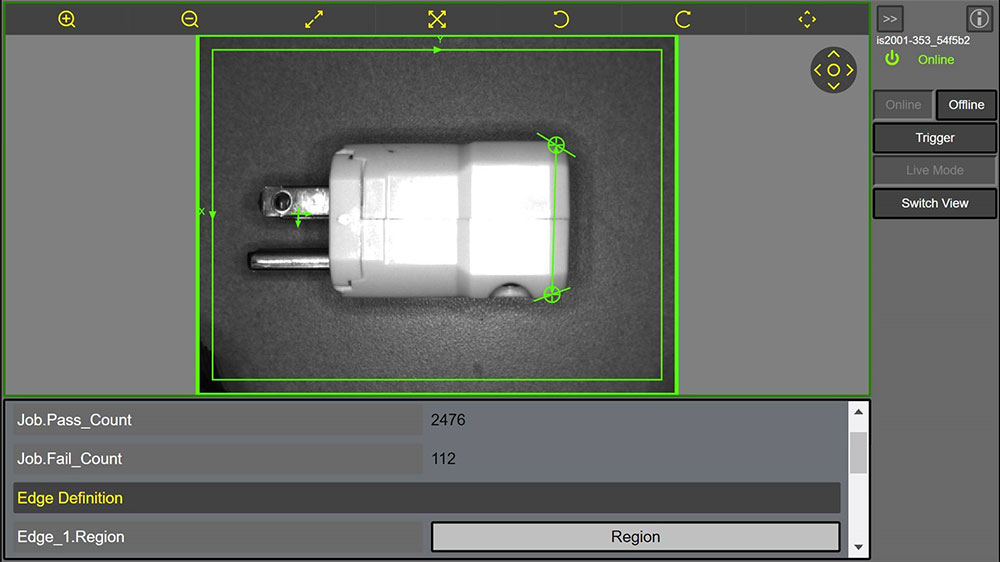
Task: Click the diagonal double-arrow zoom-to-fit icon
Action: [x=314, y=19]
